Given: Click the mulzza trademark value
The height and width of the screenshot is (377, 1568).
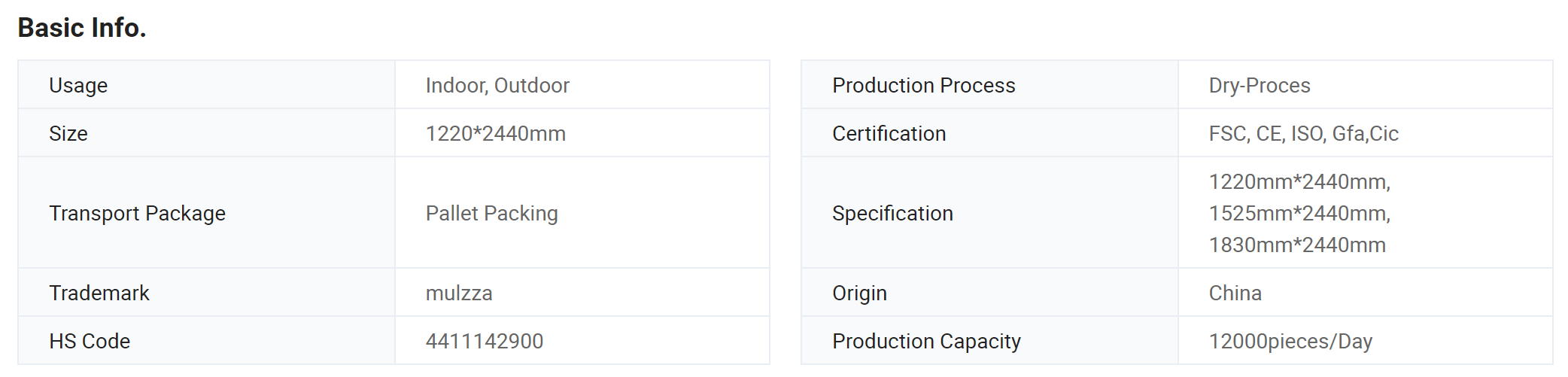Looking at the screenshot, I should (x=459, y=293).
